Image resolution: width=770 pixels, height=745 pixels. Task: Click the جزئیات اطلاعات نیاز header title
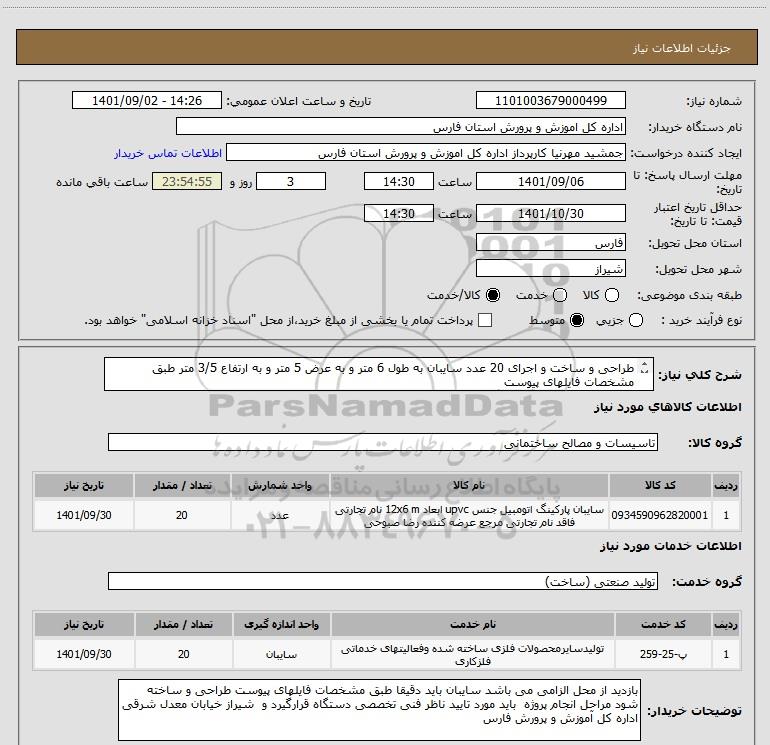pos(682,48)
